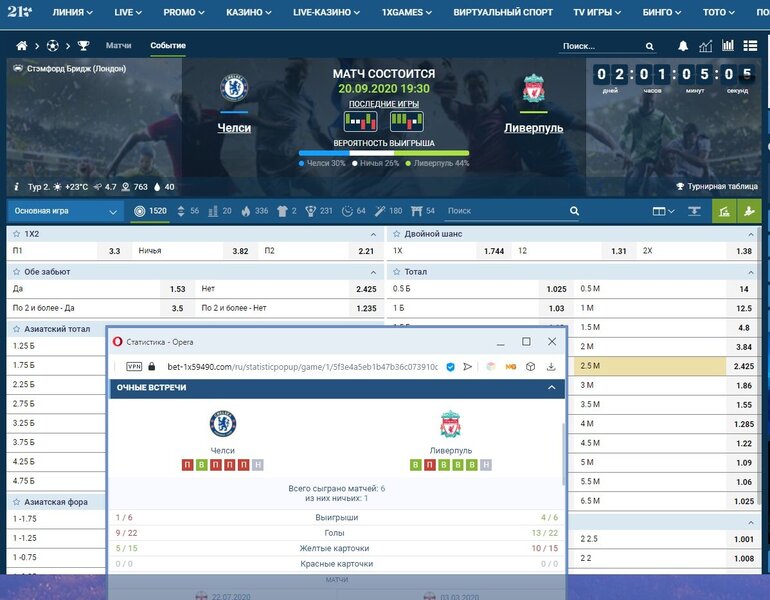Switch to the Матчи tab

point(119,46)
